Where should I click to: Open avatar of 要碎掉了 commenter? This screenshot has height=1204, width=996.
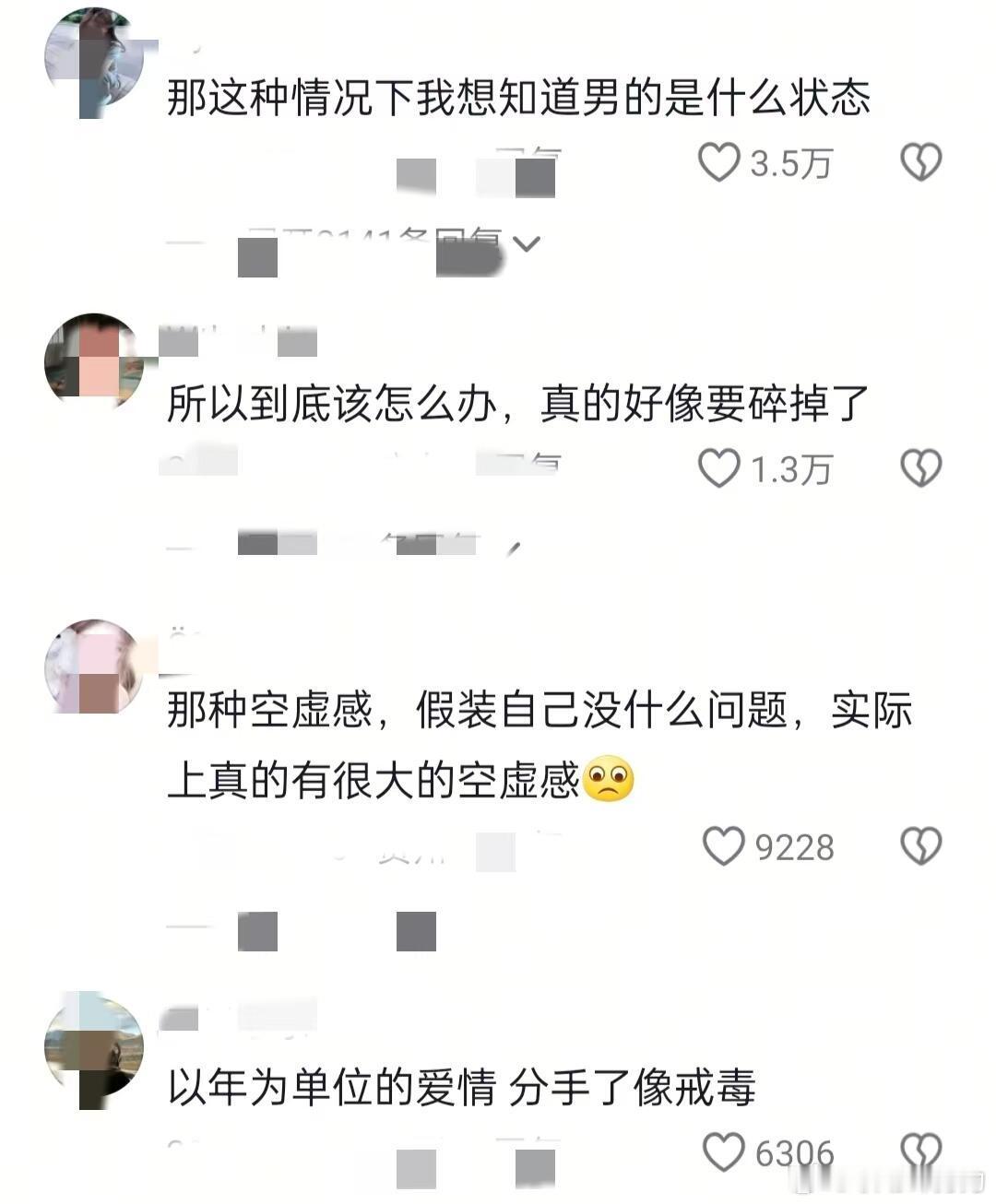click(94, 360)
